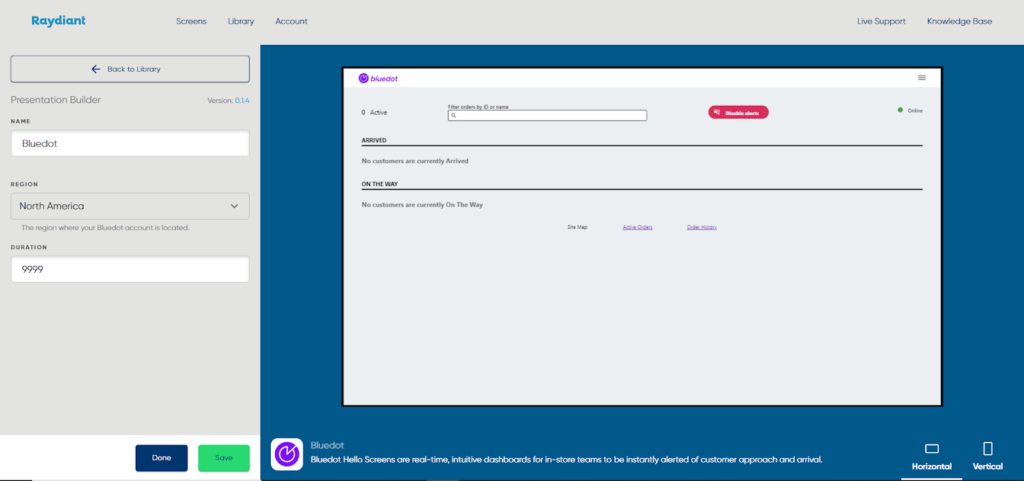Open the Active Orders link
This screenshot has height=481, width=1024.
click(x=637, y=227)
